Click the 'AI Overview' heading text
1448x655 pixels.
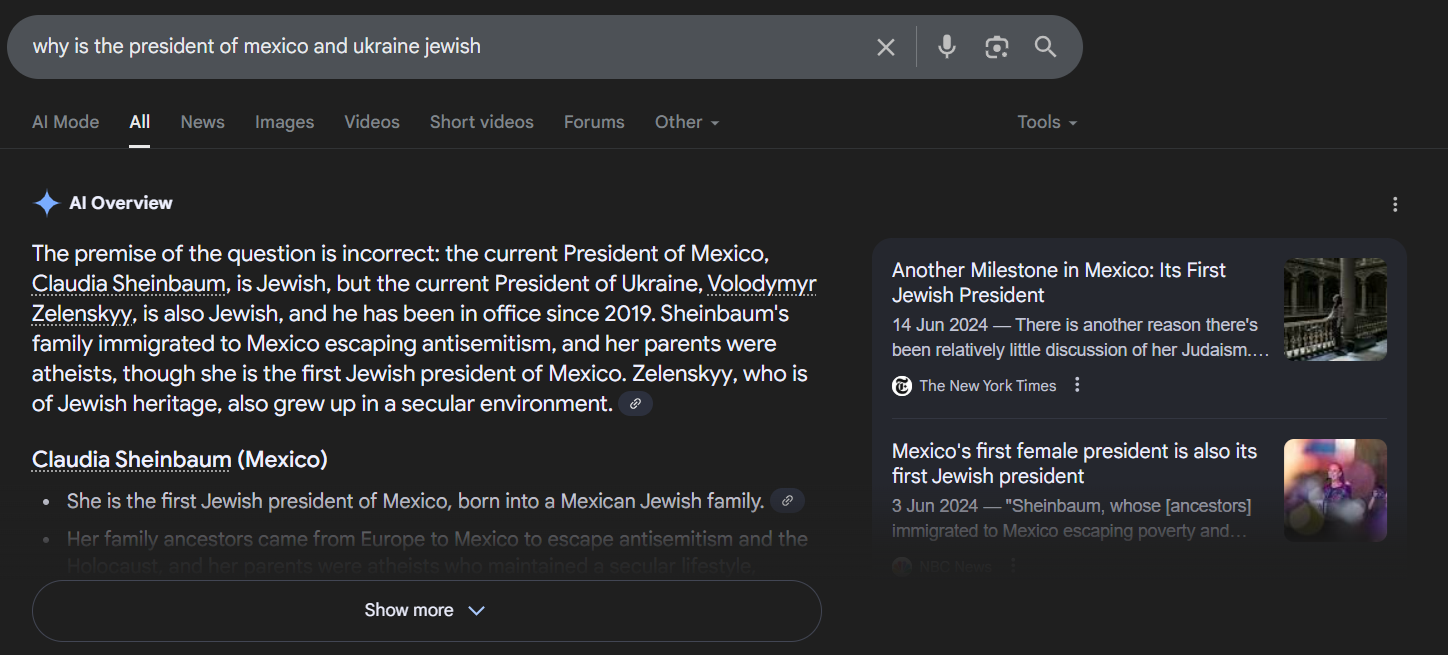(x=121, y=203)
